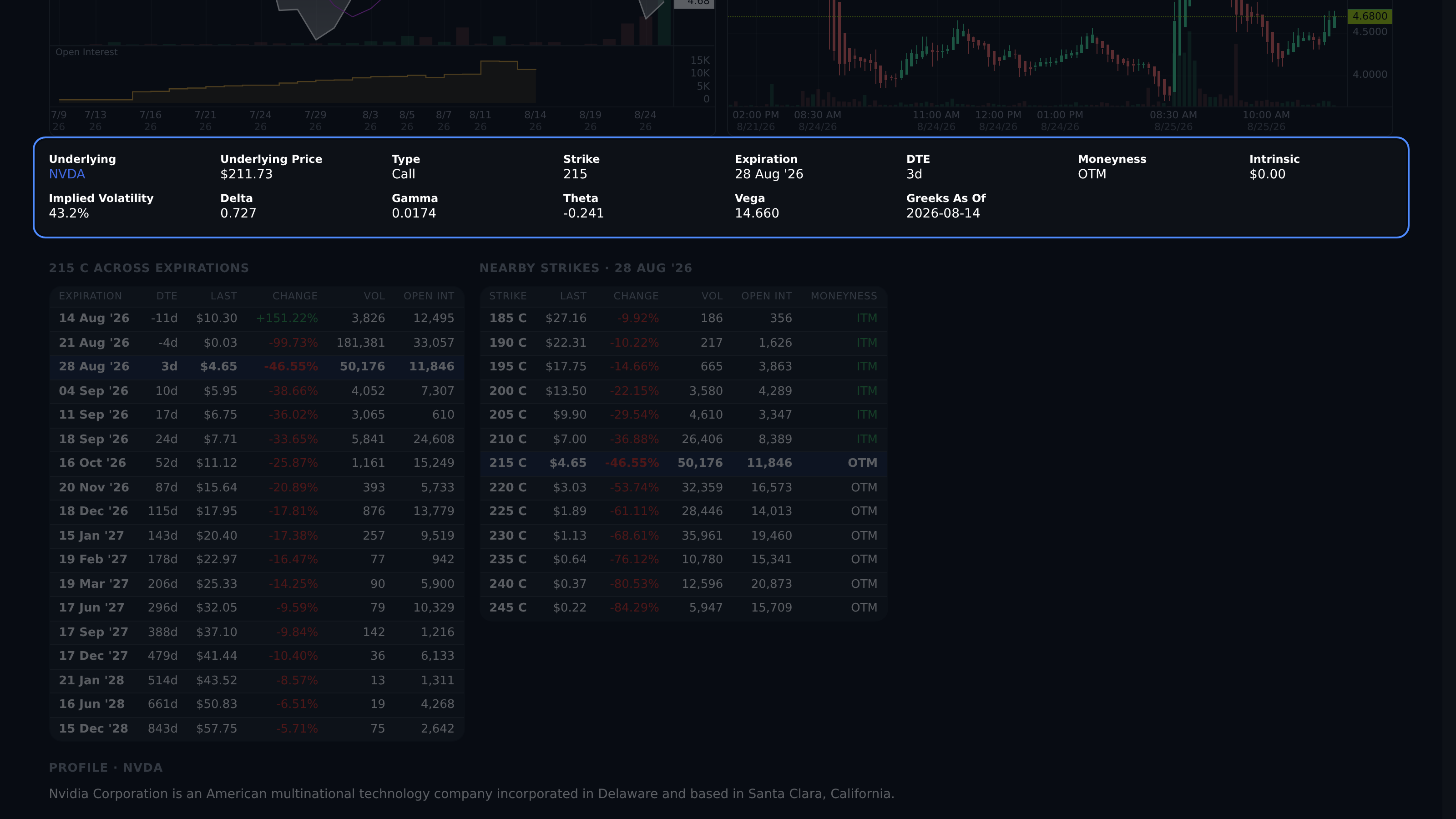Screen dimensions: 1456x819
Task: Click the 19 Mar '27 expiration row
Action: tap(257, 584)
